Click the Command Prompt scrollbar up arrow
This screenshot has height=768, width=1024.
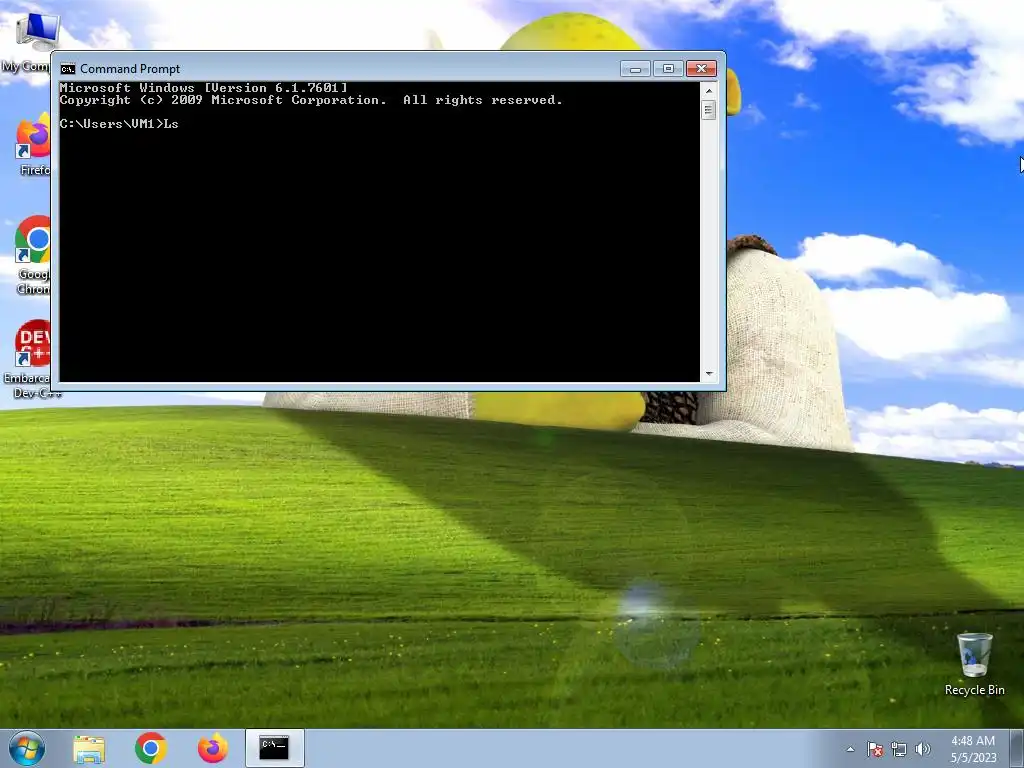[x=709, y=91]
